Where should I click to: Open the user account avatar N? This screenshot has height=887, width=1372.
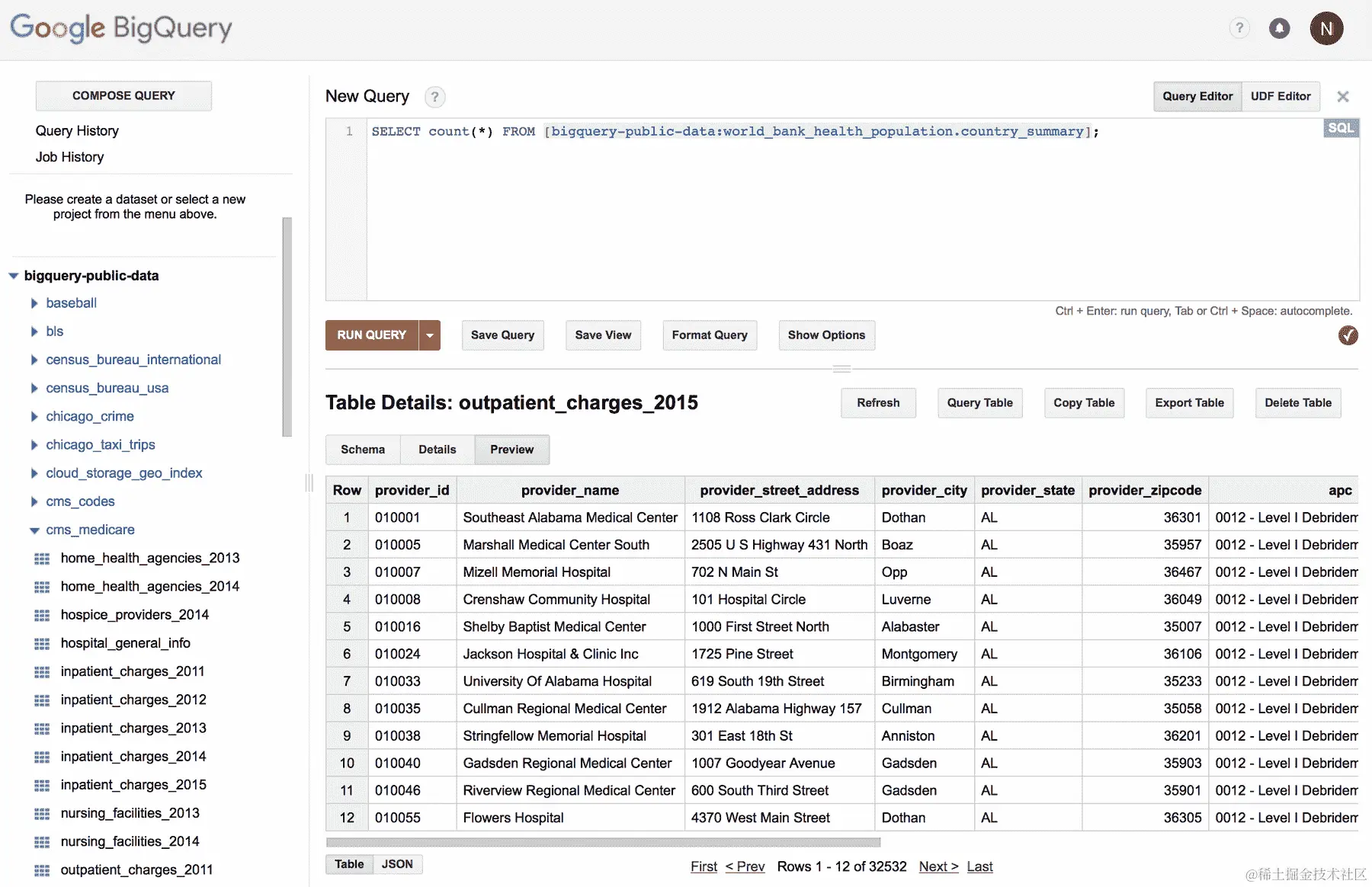(1326, 29)
